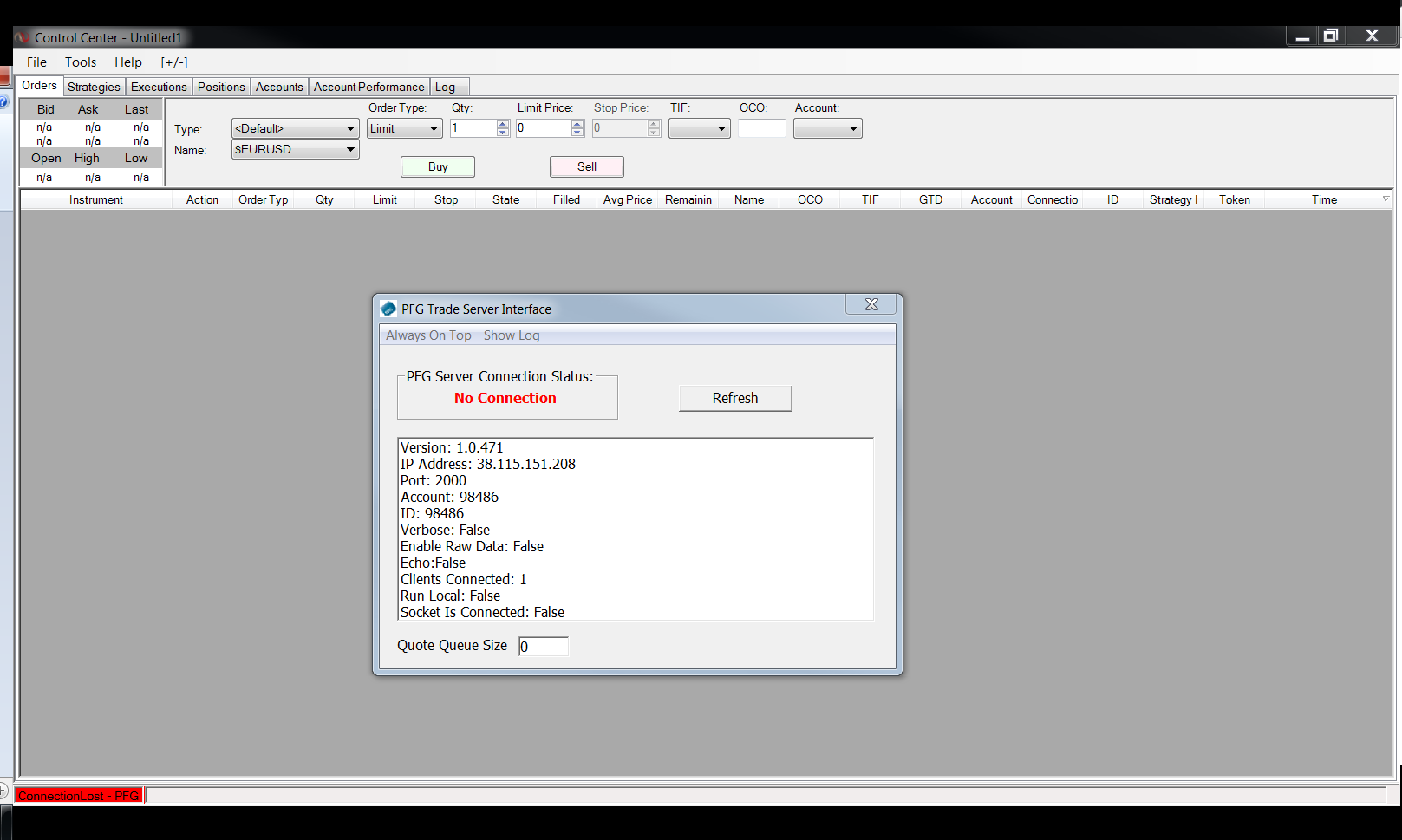This screenshot has height=840, width=1402.
Task: Click the ID column header
Action: point(1112,199)
